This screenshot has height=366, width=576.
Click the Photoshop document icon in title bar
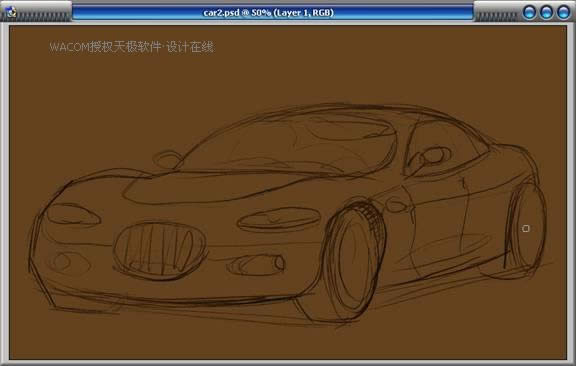11,12
